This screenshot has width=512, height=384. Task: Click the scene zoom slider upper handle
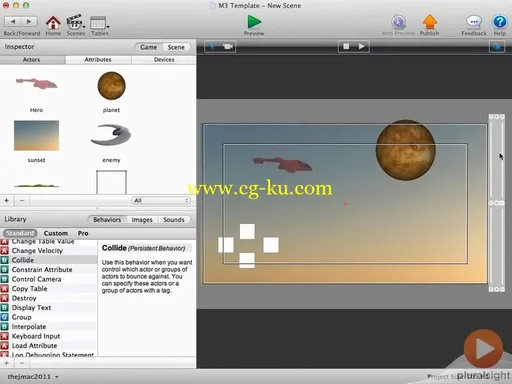496,117
